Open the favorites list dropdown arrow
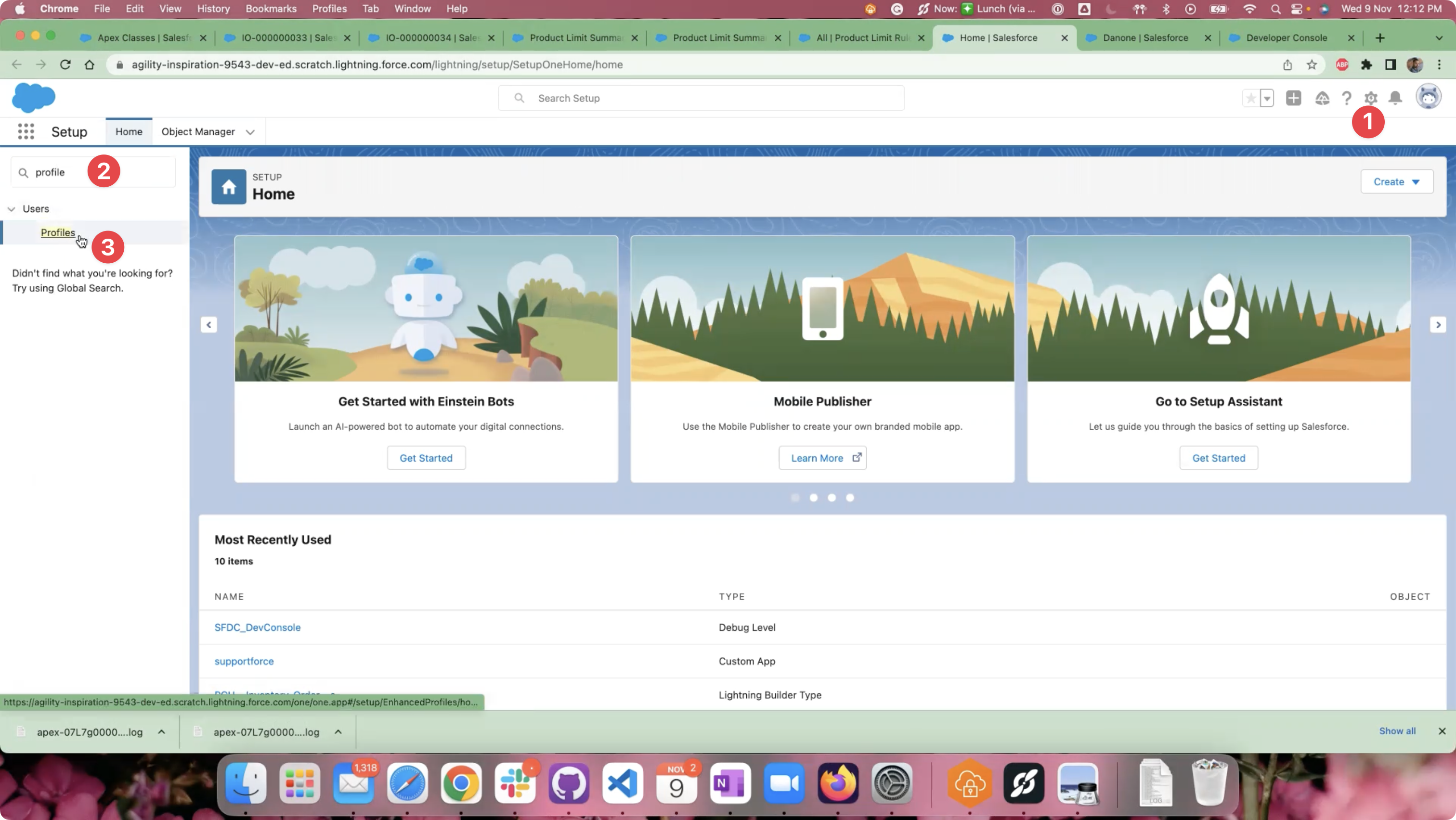Image resolution: width=1456 pixels, height=820 pixels. pyautogui.click(x=1267, y=98)
